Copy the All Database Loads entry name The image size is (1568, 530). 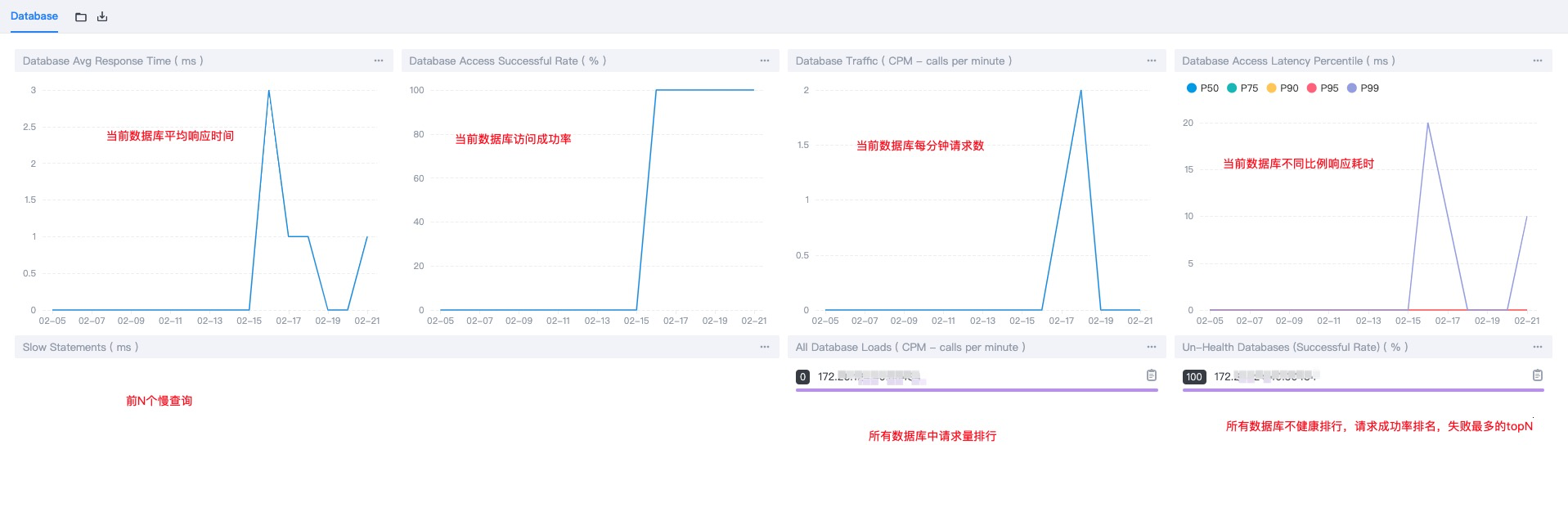pos(1152,375)
